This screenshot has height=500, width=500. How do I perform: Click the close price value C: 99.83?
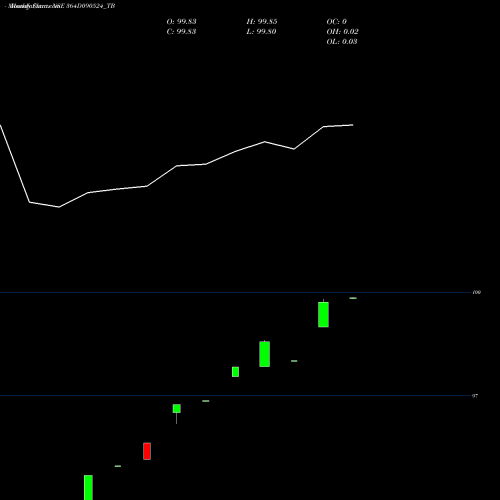181,32
